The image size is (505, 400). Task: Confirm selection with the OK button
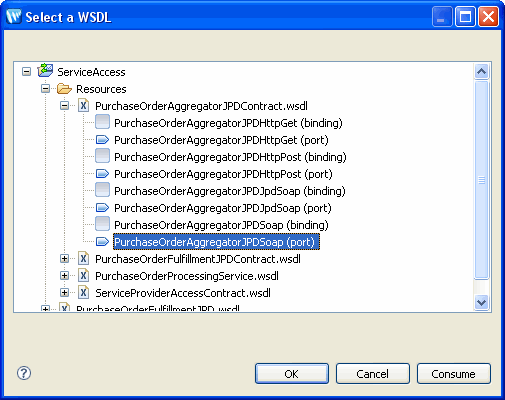(292, 374)
